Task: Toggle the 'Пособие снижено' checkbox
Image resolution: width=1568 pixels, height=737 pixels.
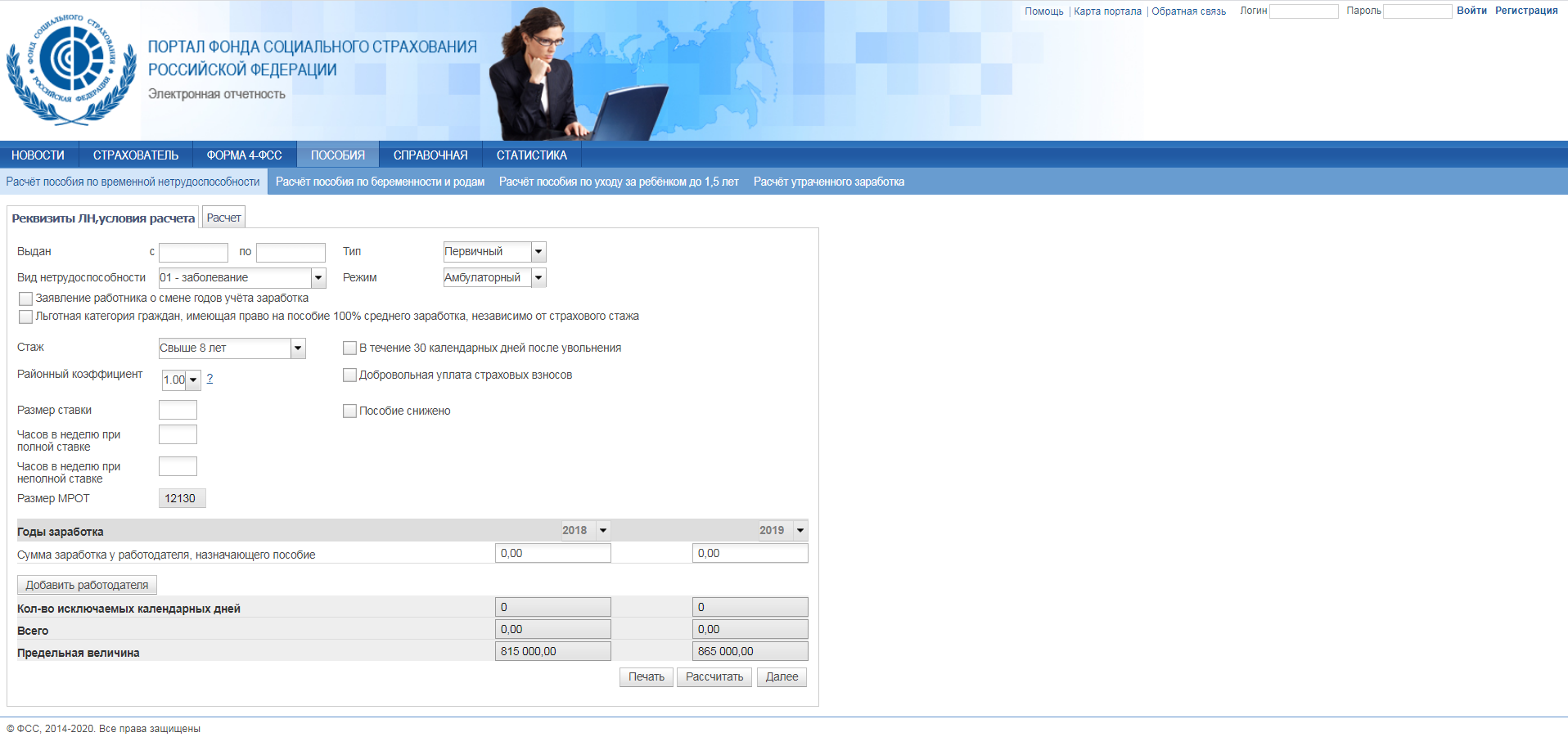Action: (x=349, y=411)
